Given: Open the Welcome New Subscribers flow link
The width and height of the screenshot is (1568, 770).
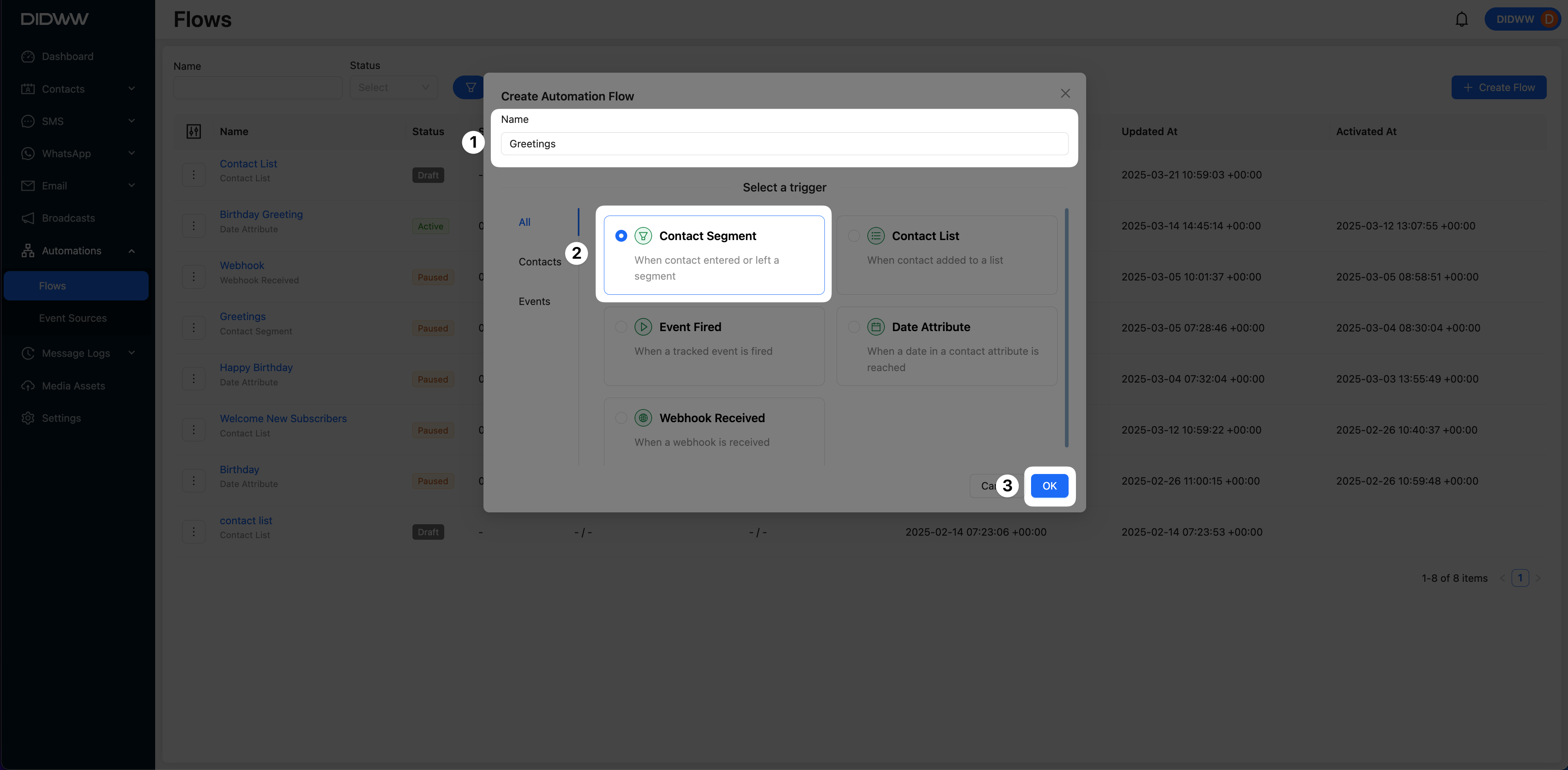Looking at the screenshot, I should (x=283, y=419).
